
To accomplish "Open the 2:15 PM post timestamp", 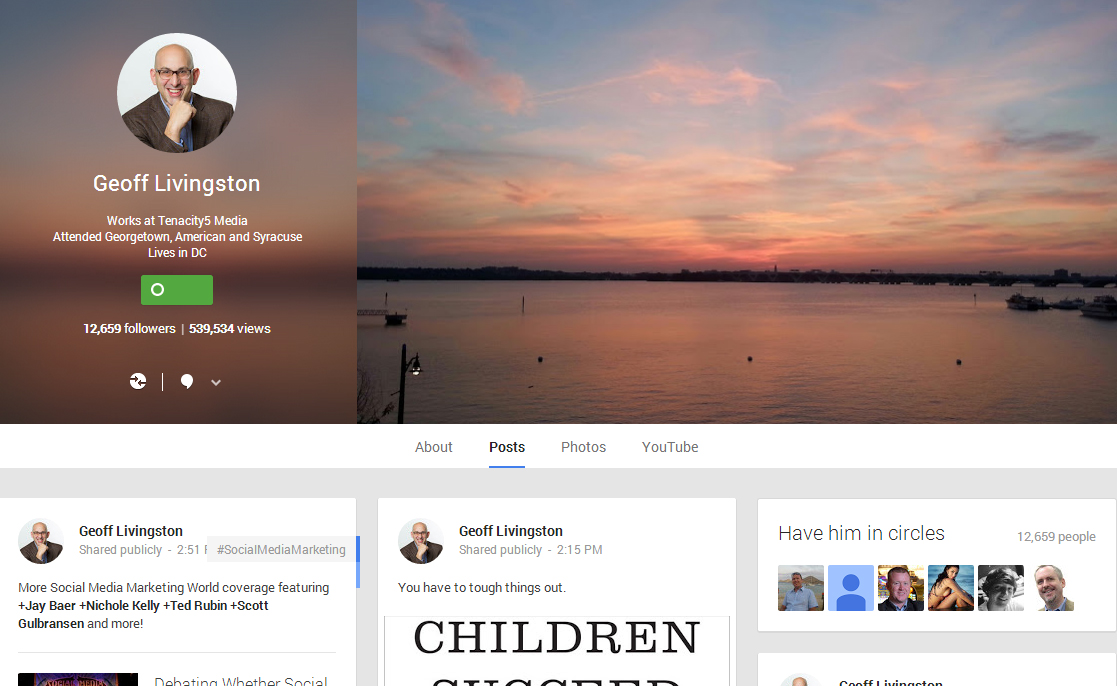I will click(x=580, y=550).
